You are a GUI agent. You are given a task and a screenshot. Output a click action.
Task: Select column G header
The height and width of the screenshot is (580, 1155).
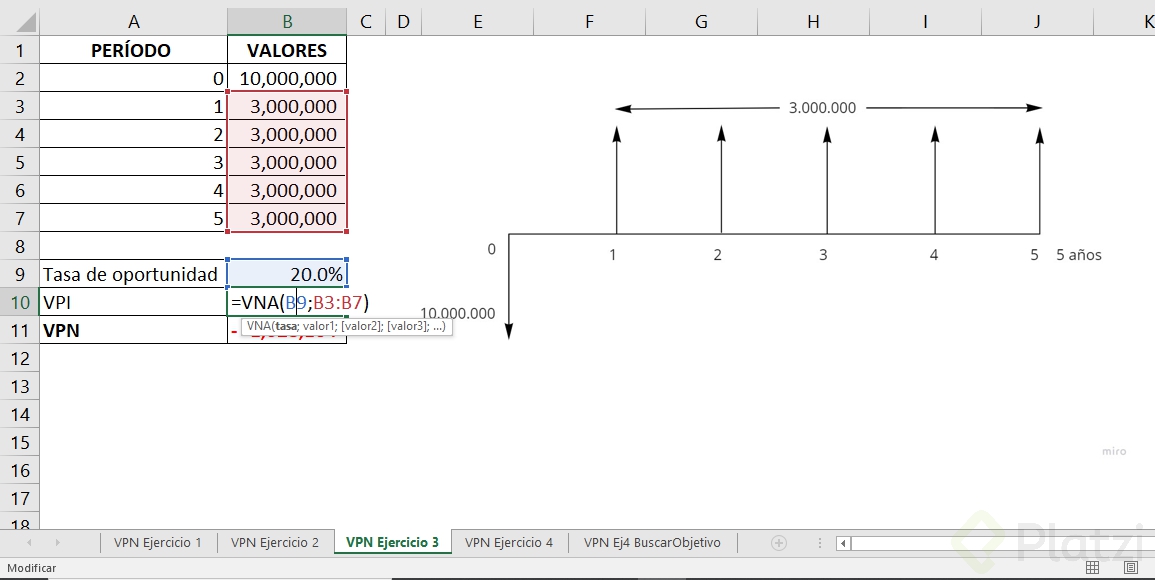tap(701, 22)
